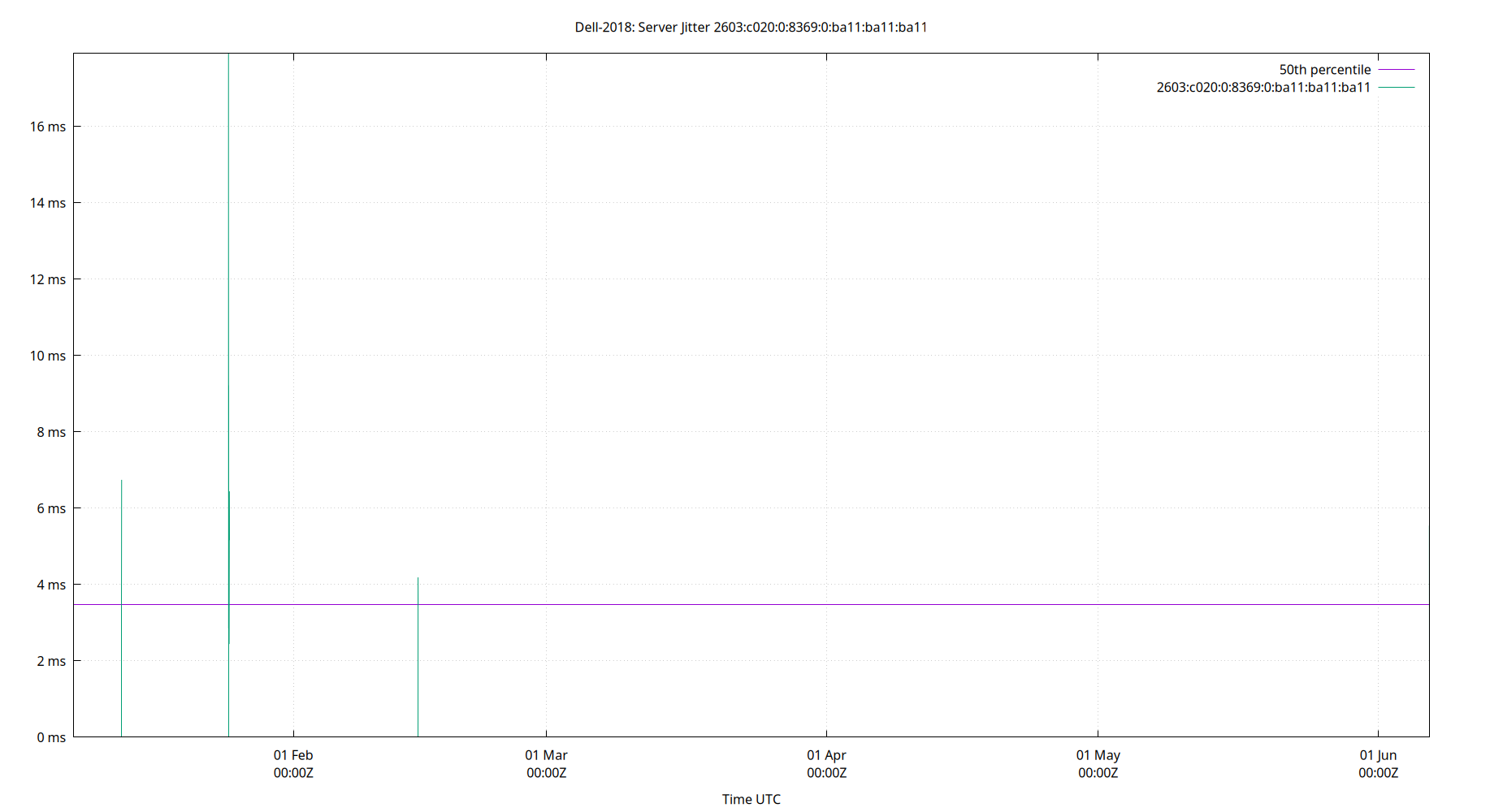The height and width of the screenshot is (812, 1503).
Task: Select the 01 Apr axis label
Action: click(x=827, y=755)
